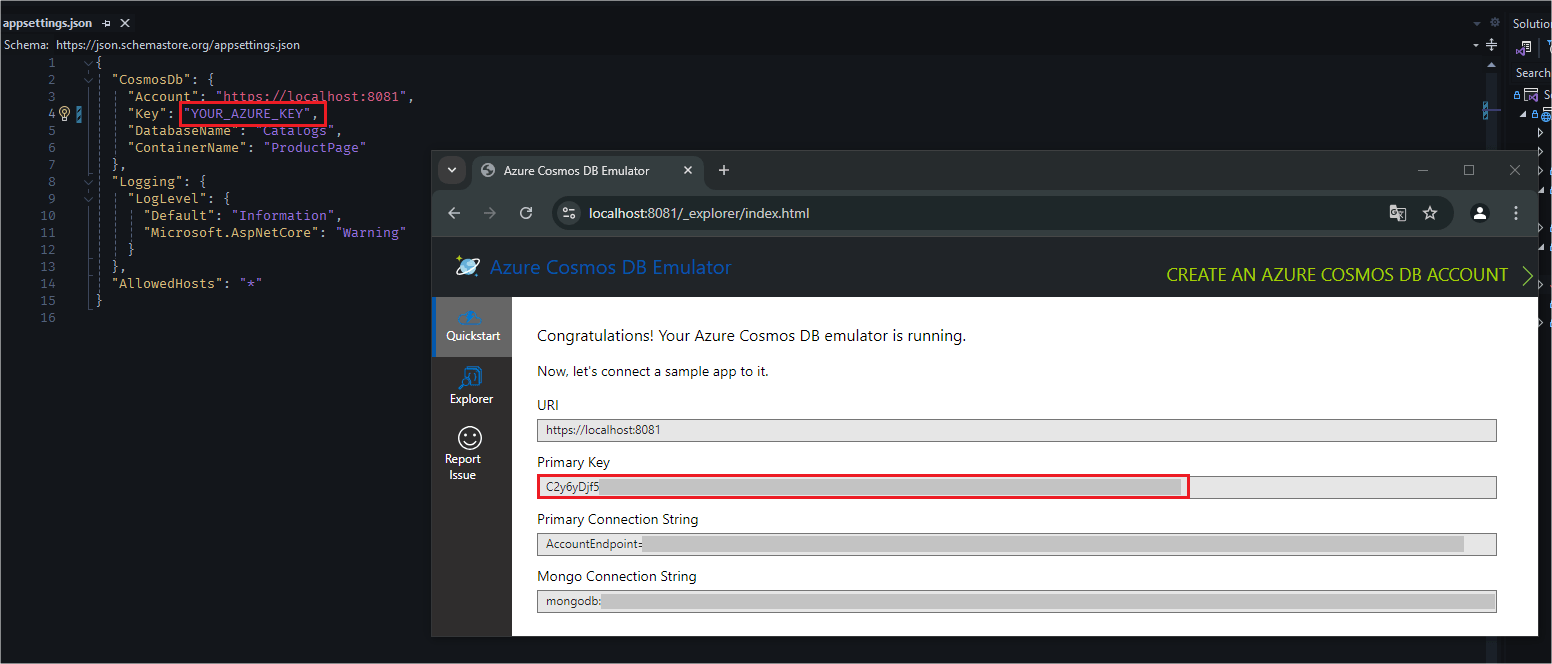Open the Chrome three-dot menu
The width and height of the screenshot is (1552, 664).
click(1516, 213)
